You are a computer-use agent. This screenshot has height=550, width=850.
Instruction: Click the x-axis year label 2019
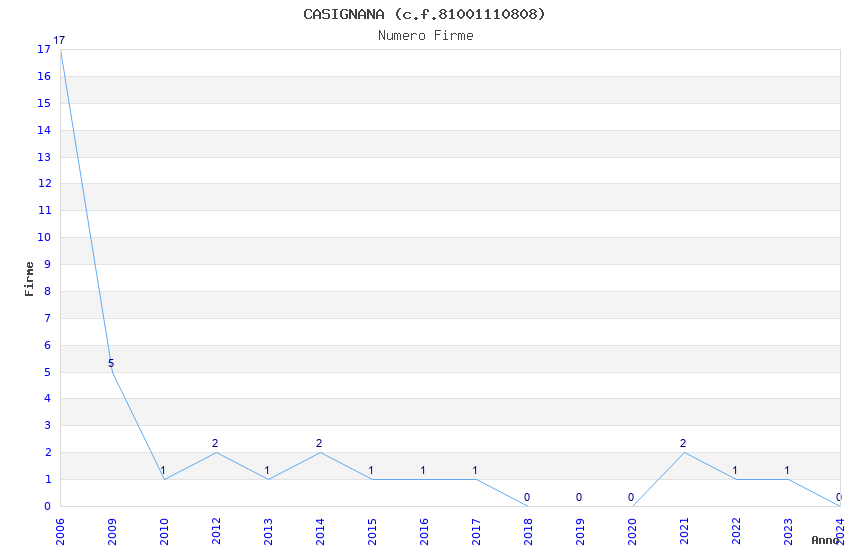[580, 532]
